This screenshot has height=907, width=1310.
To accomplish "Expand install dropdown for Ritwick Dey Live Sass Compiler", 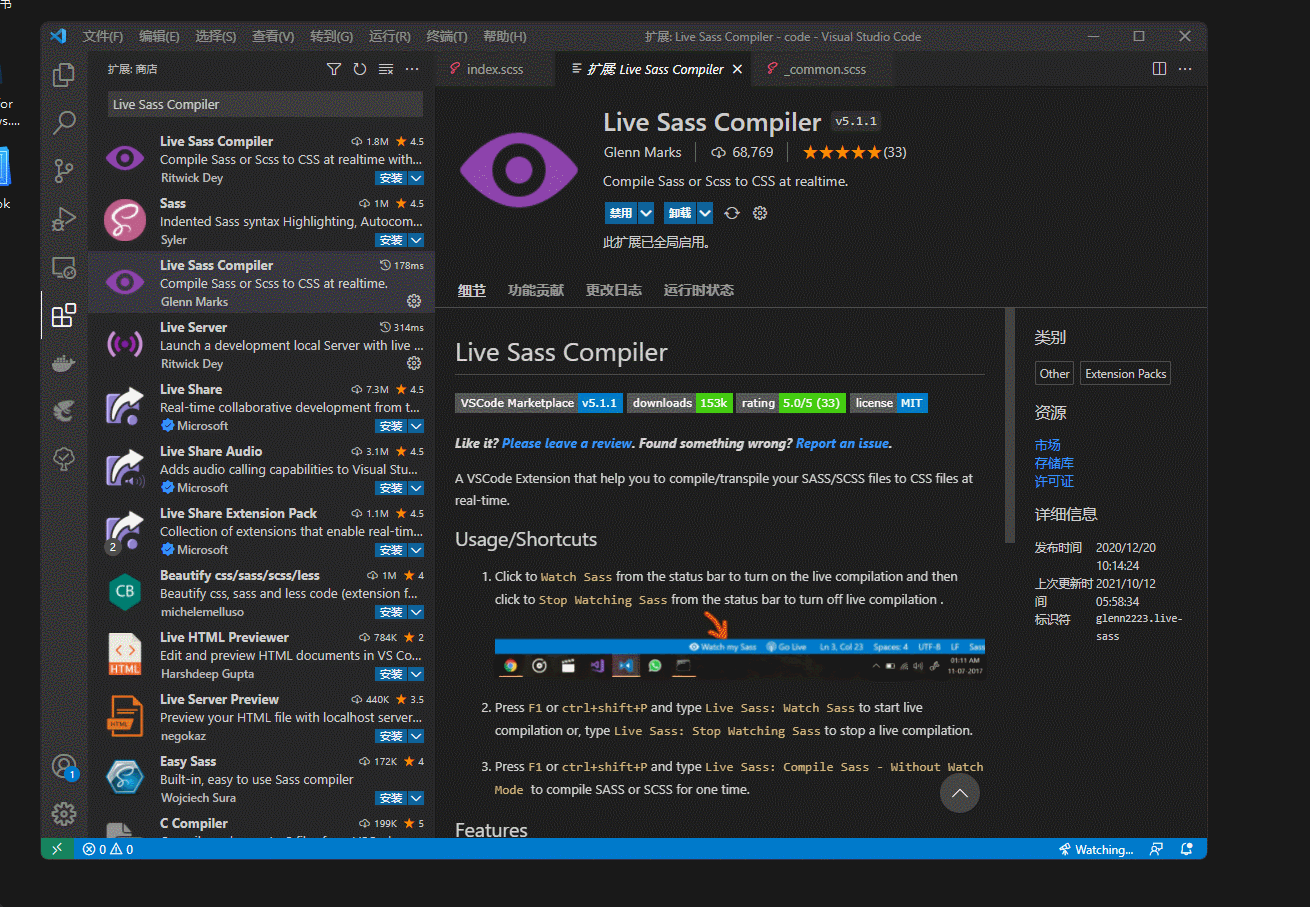I will 416,178.
